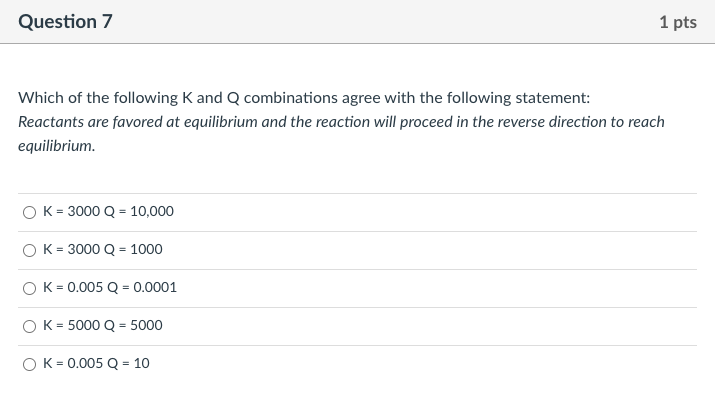The height and width of the screenshot is (401, 715).
Task: Click the 'Which of the following K and Q' prompt line
Action: (304, 98)
